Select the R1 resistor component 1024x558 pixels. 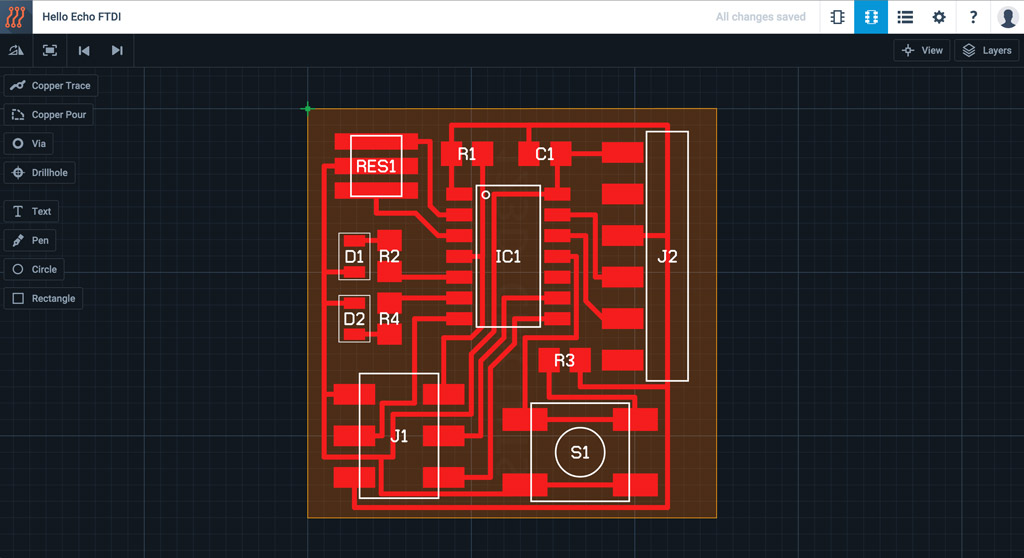[x=466, y=154]
